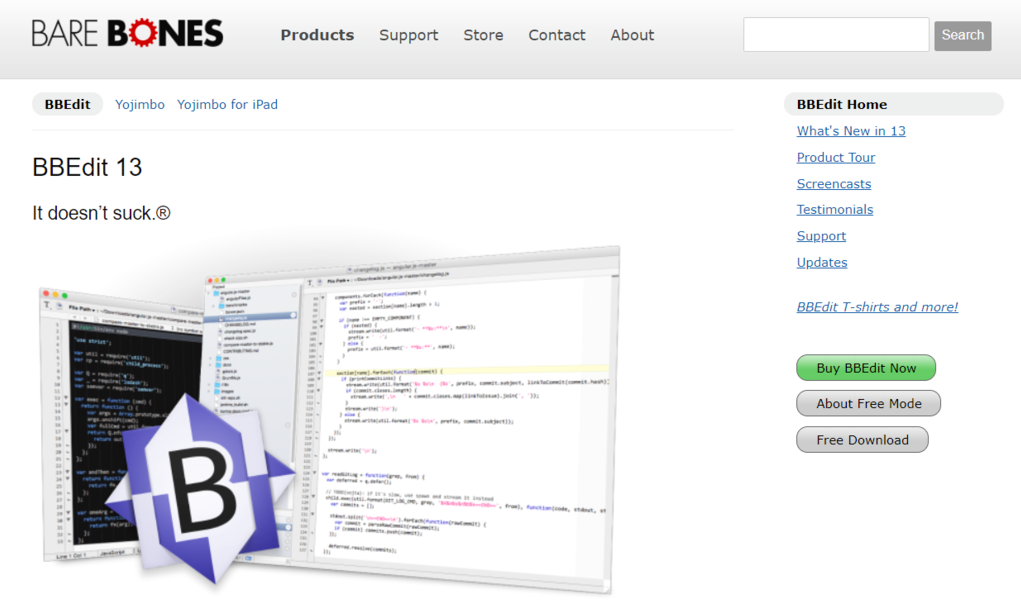Click the Free Download button
The width and height of the screenshot is (1021, 603).
tap(862, 440)
